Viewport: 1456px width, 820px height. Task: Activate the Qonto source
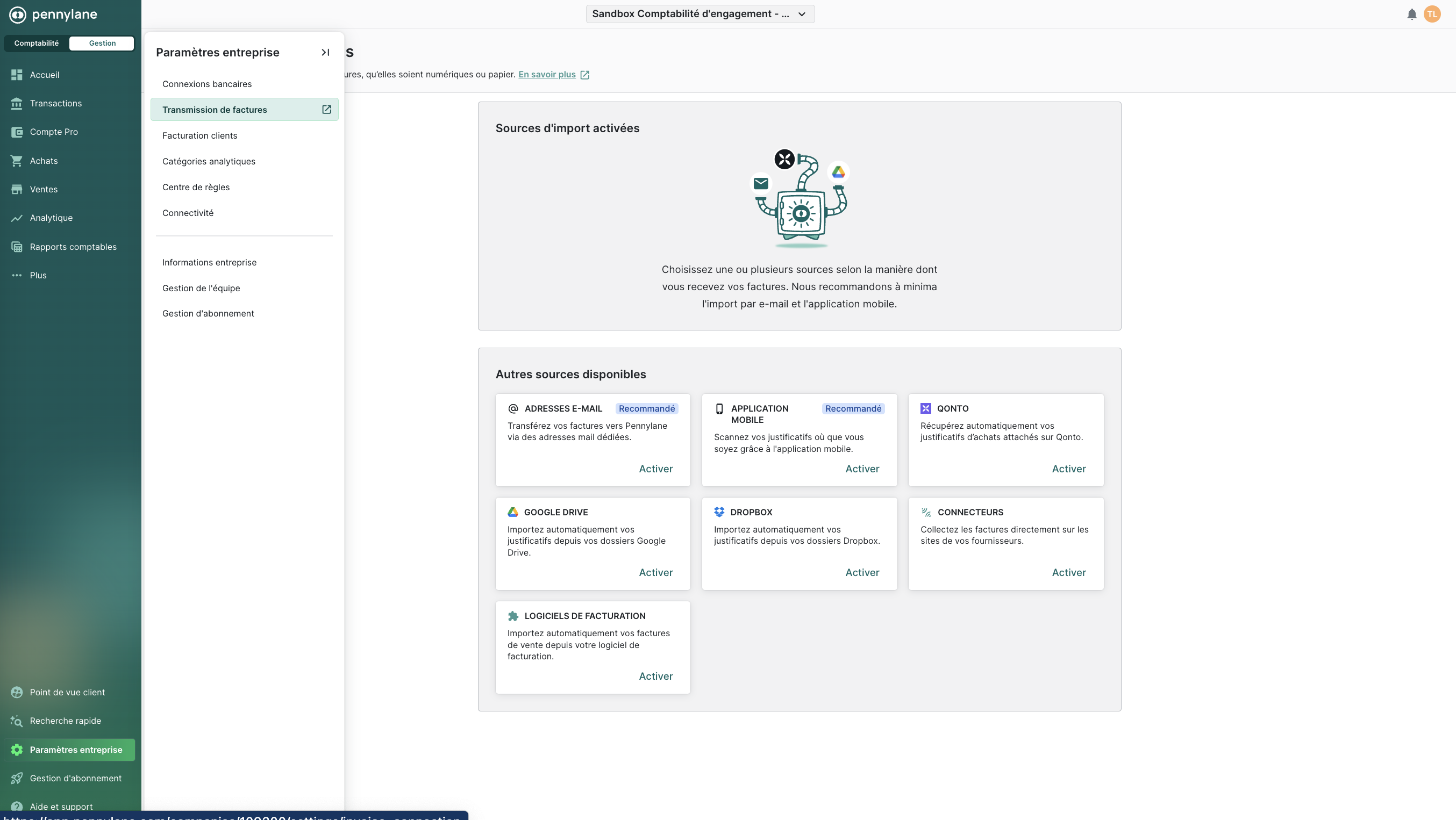click(x=1068, y=469)
